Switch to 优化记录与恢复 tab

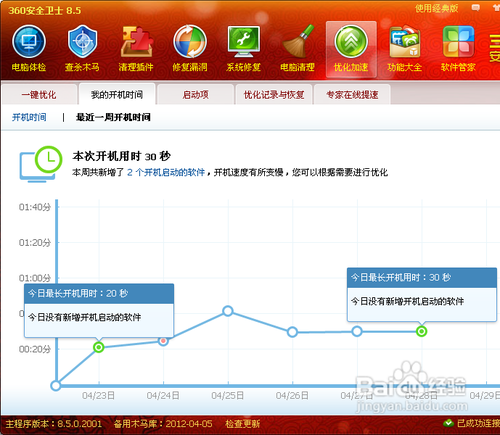click(274, 95)
